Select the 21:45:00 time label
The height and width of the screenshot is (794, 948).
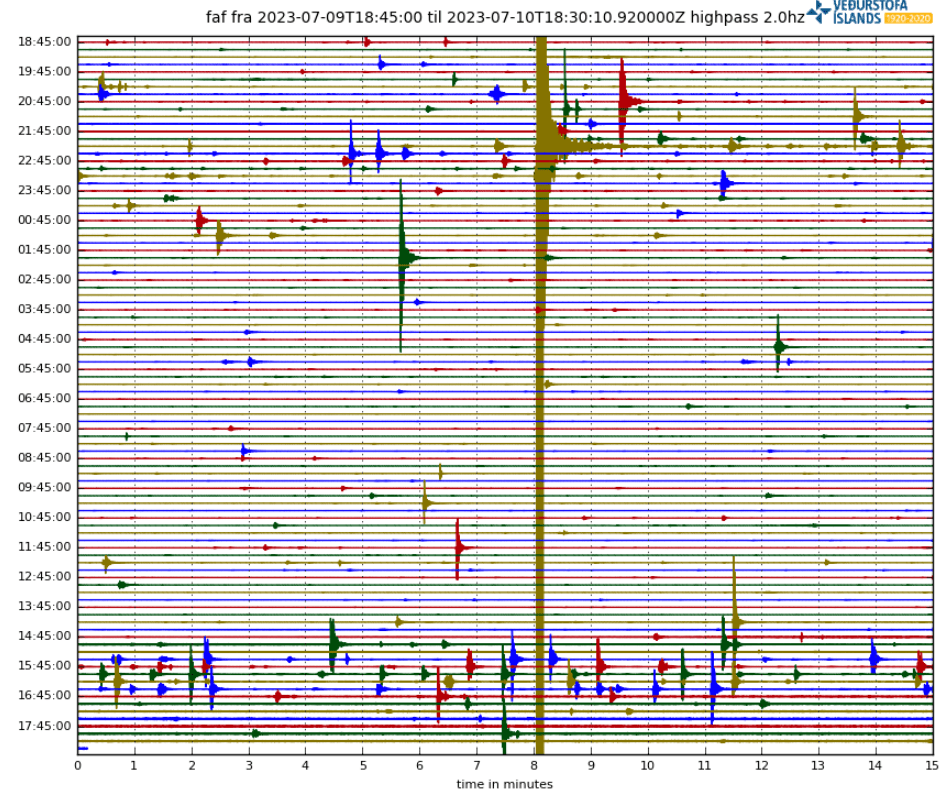point(45,131)
